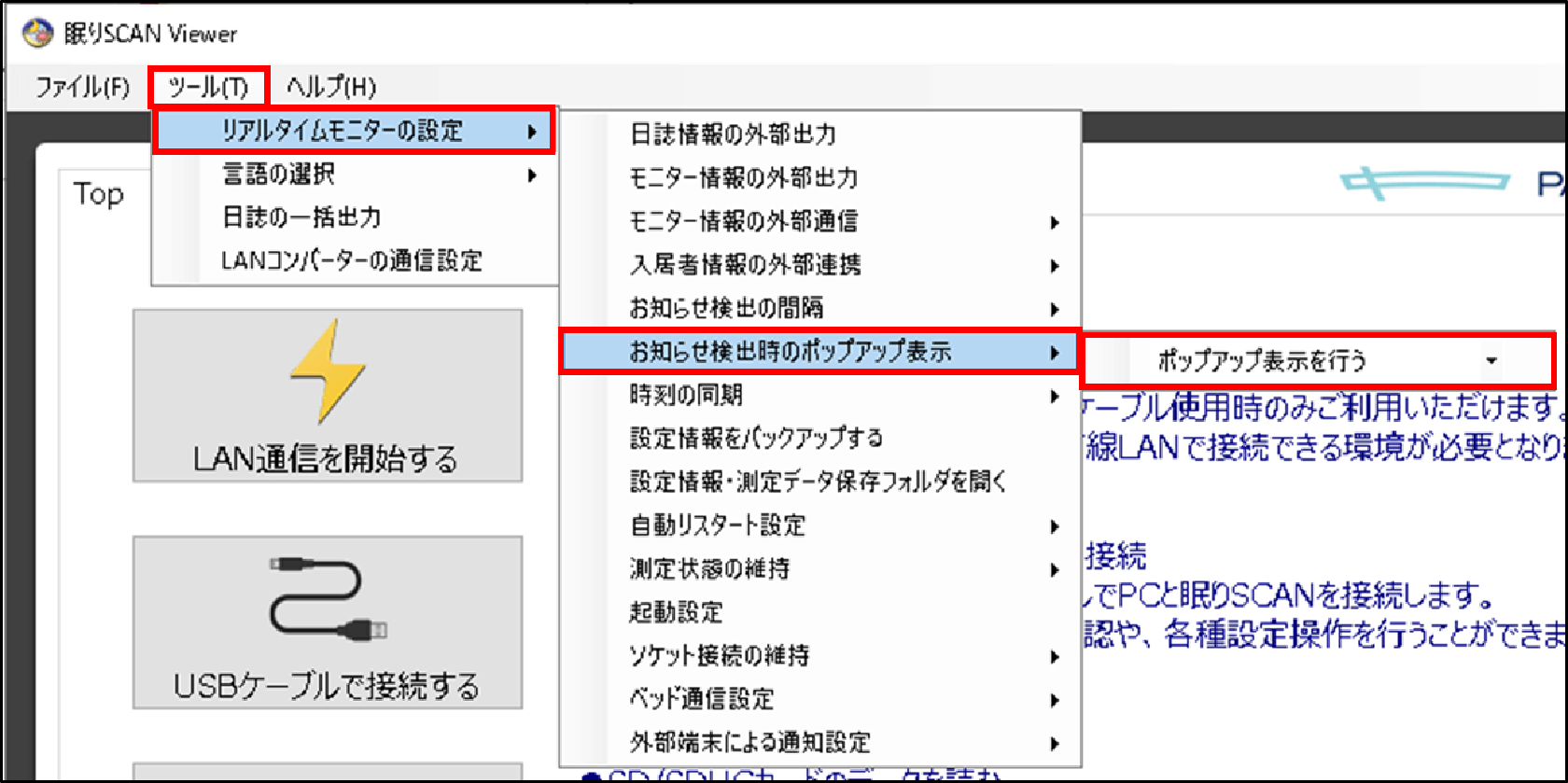
Task: Open 自動リスタート設定 submenu
Action: [x=819, y=525]
